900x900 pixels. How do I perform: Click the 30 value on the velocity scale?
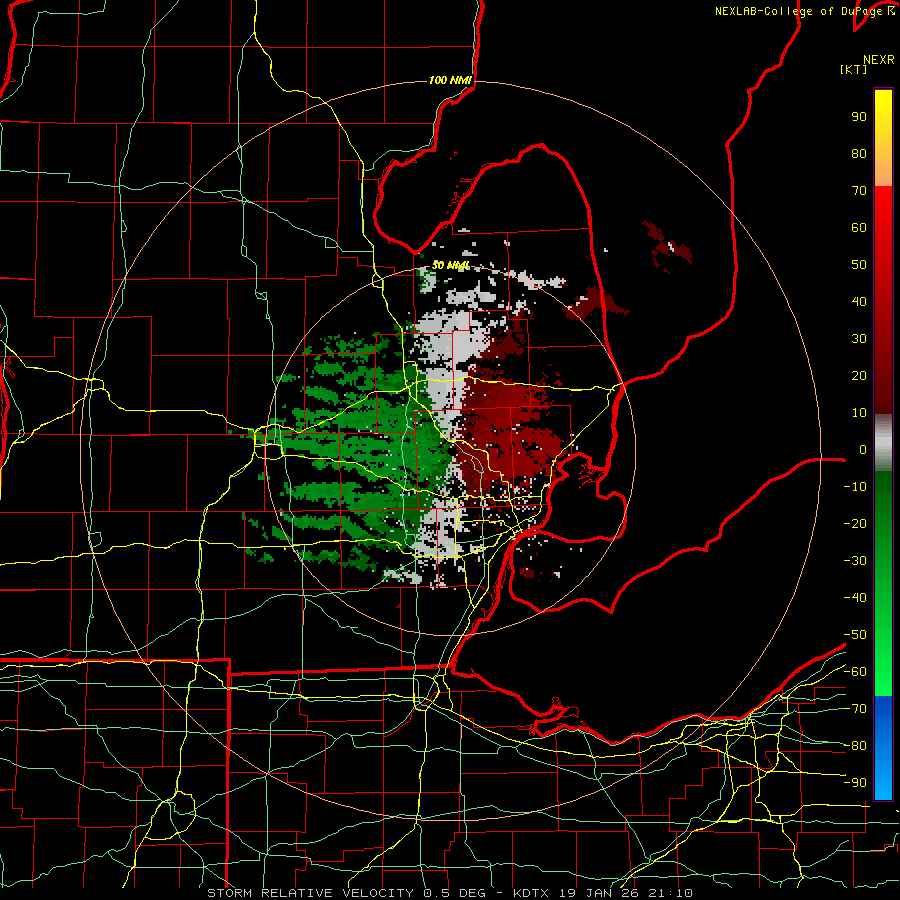[859, 339]
